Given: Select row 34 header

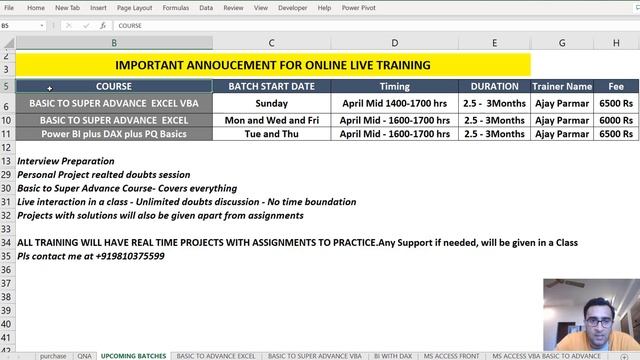Looking at the screenshot, I should tap(6, 242).
